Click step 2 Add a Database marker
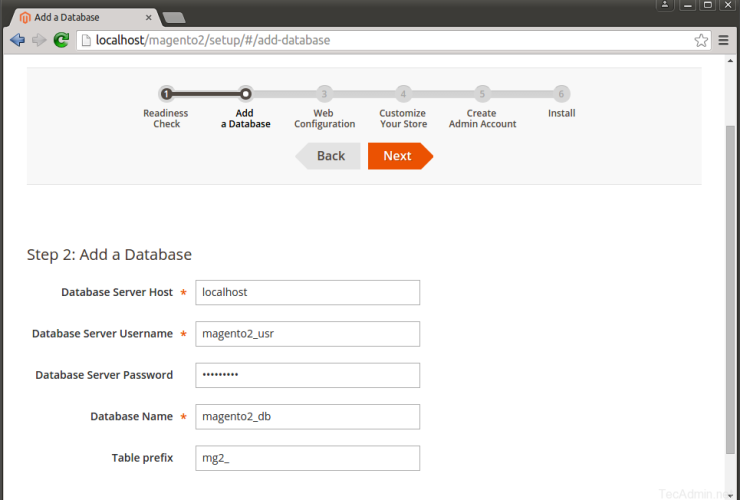Viewport: 740px width, 500px height. point(245,94)
